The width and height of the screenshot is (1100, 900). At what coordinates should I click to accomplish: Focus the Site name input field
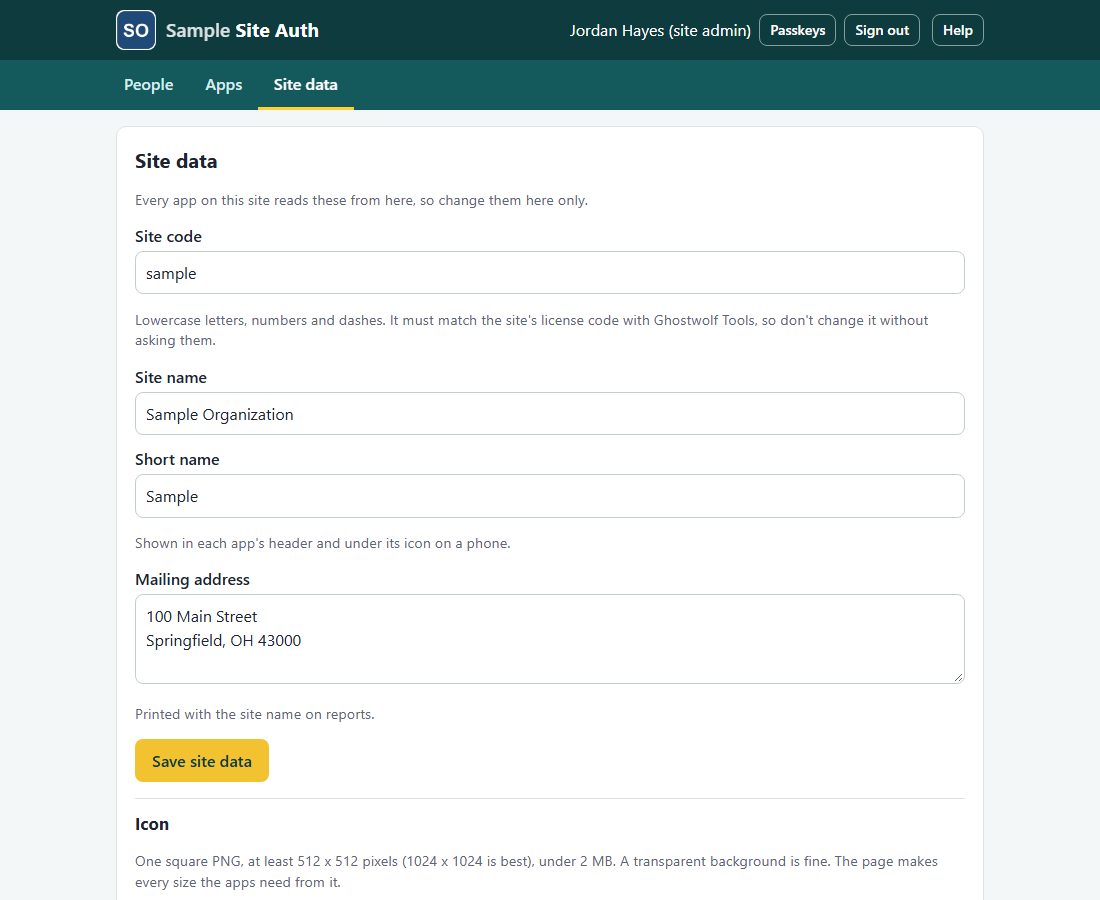[x=549, y=414]
